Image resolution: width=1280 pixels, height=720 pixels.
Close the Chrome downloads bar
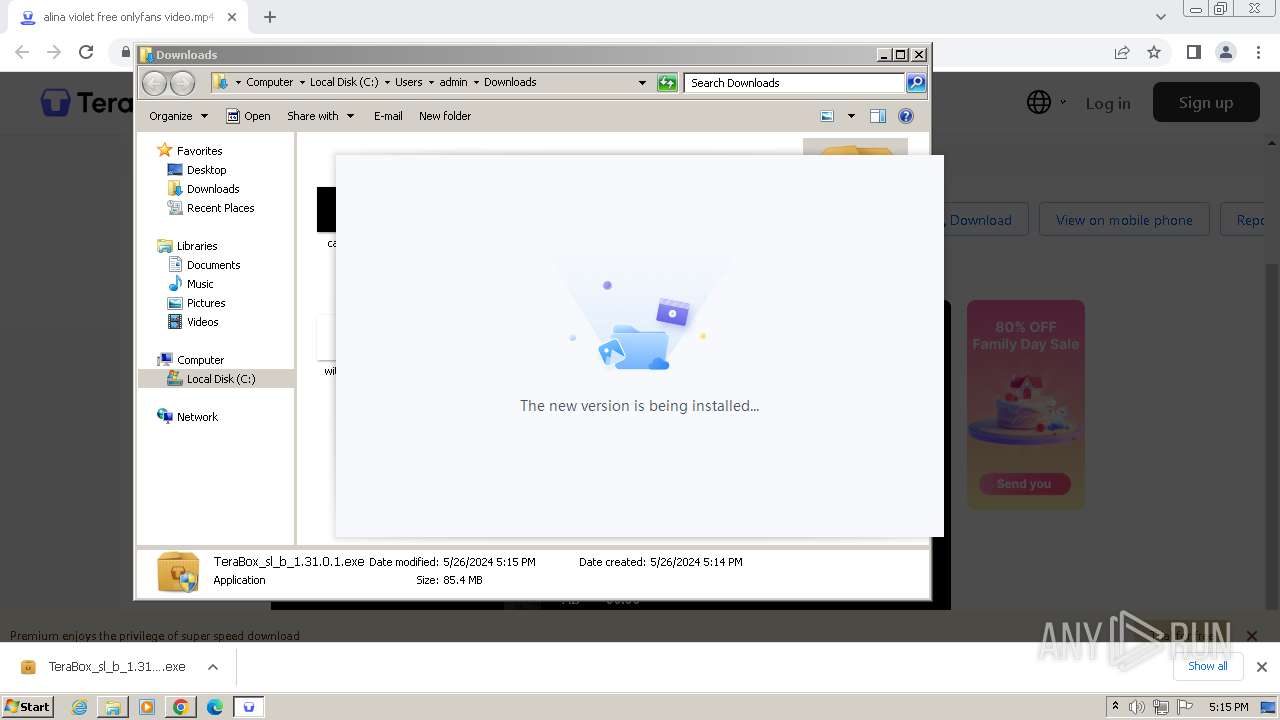[1262, 667]
